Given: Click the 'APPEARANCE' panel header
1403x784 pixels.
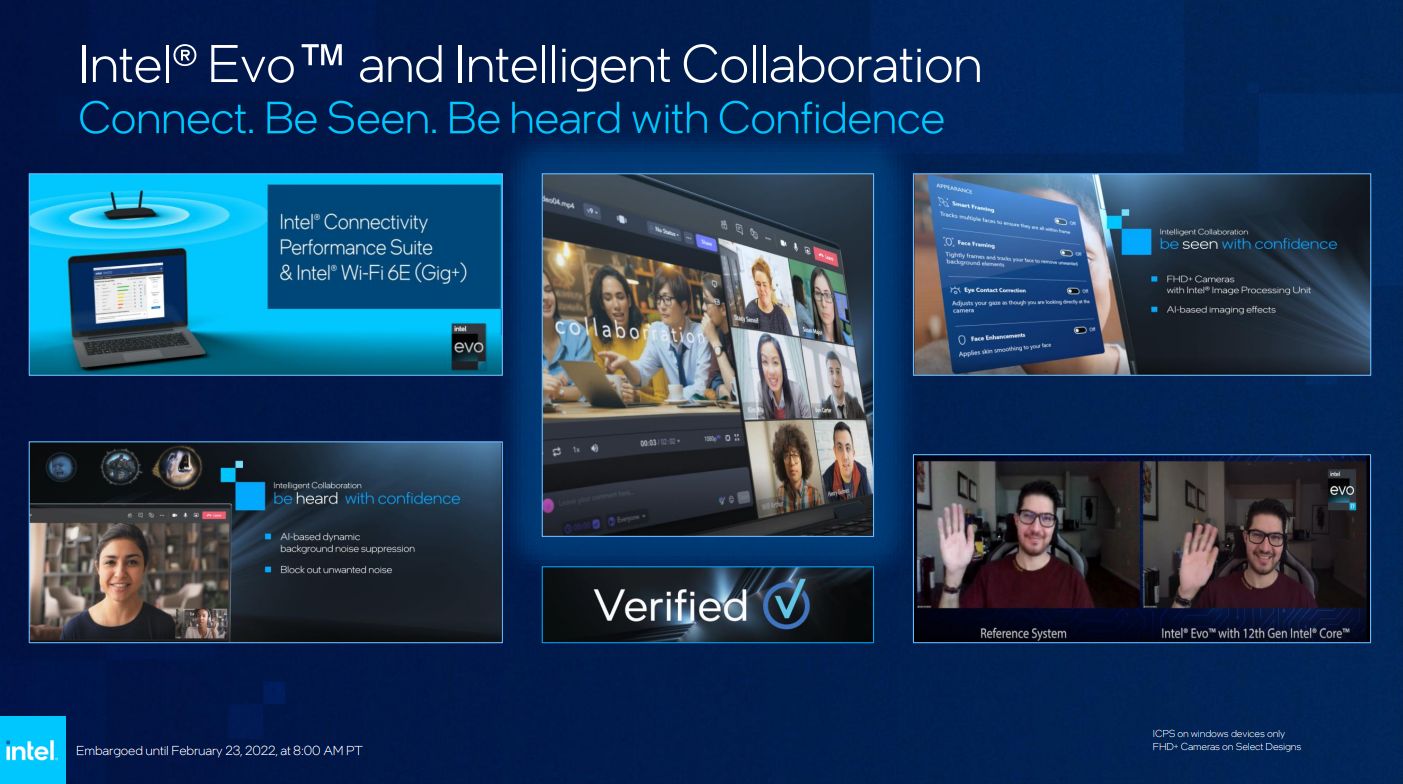Looking at the screenshot, I should tap(954, 188).
